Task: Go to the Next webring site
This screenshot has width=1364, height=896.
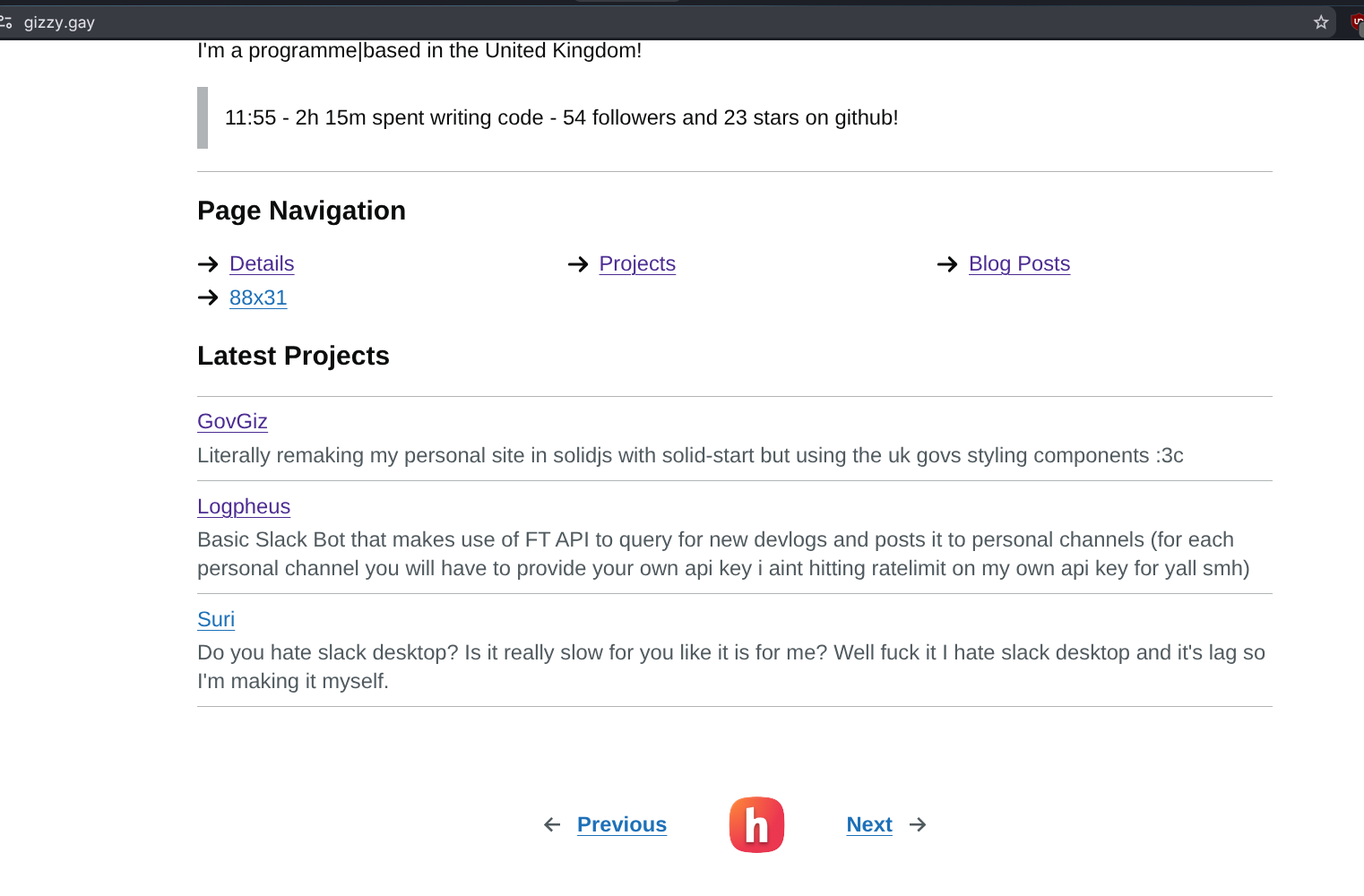Action: click(869, 824)
